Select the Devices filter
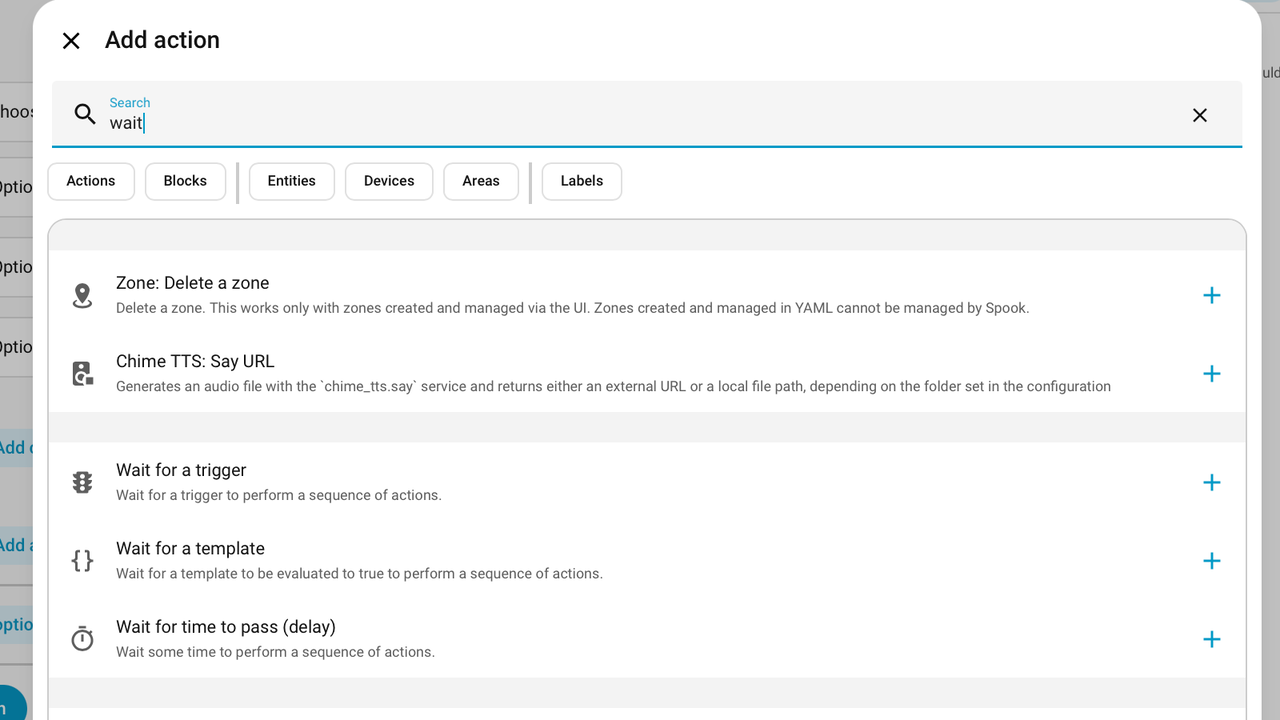This screenshot has width=1280, height=720. point(389,181)
